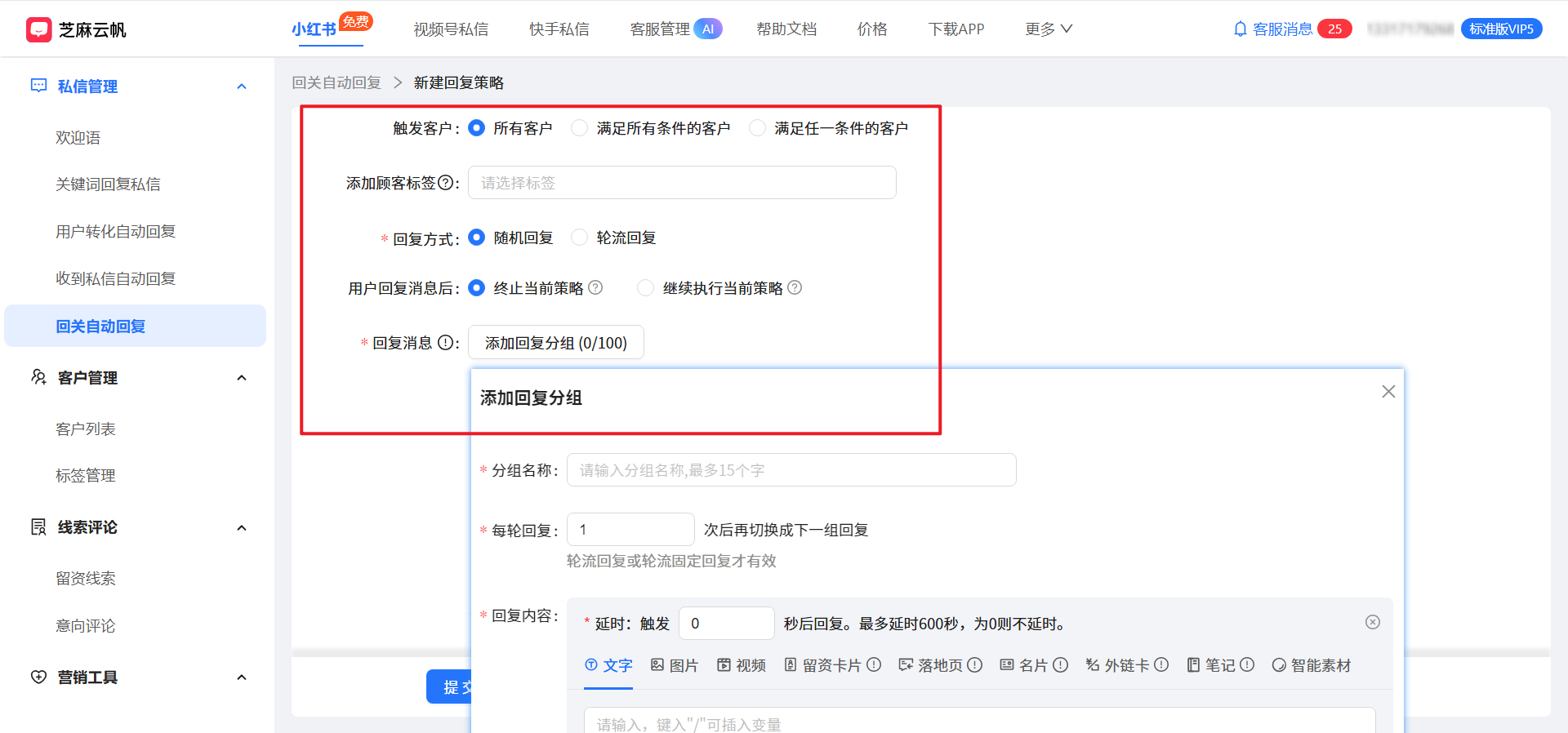Click the 线索评论 icon in sidebar
The width and height of the screenshot is (1568, 733).
coord(38,527)
